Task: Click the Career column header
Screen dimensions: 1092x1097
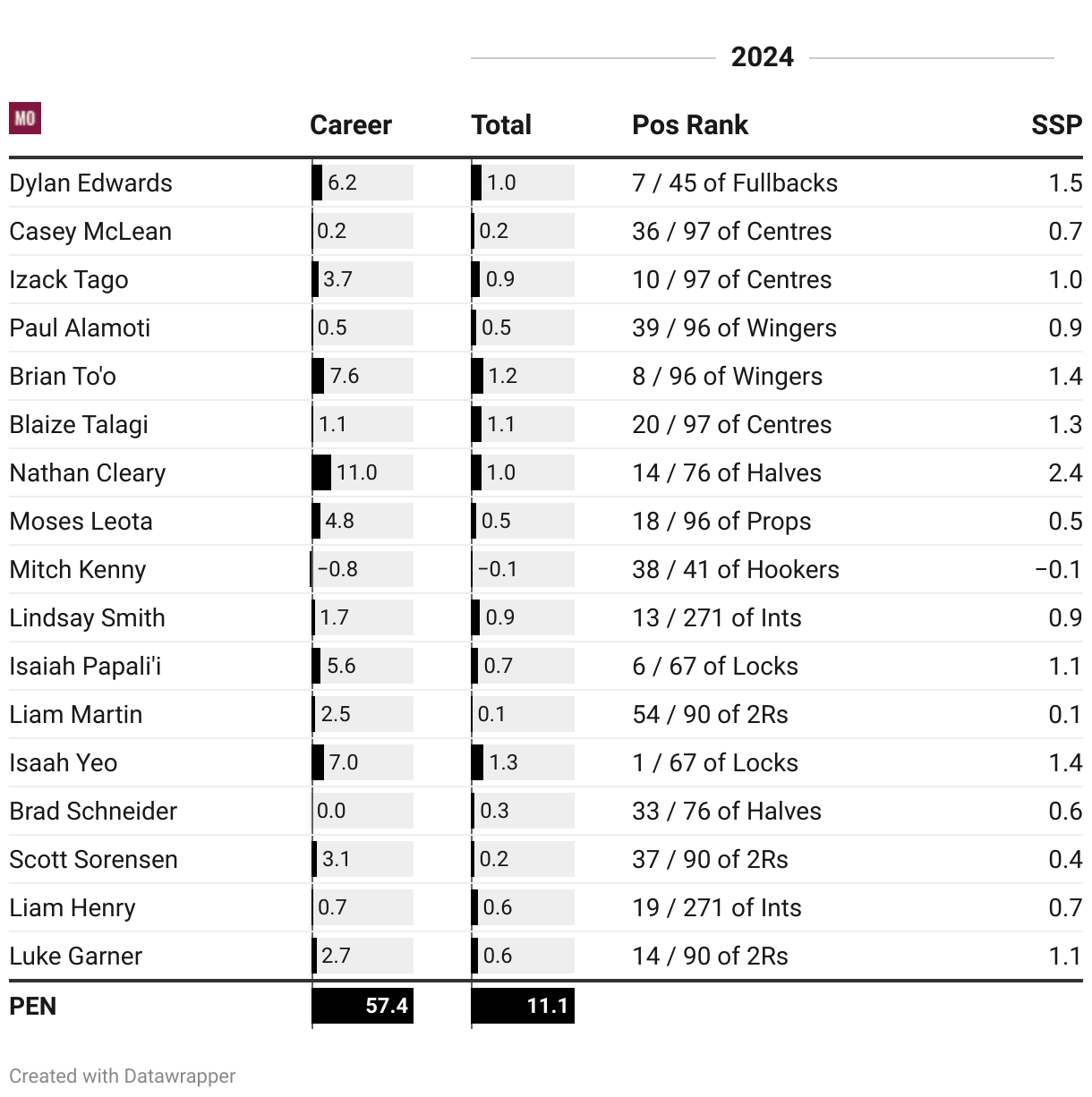Action: pos(351,125)
